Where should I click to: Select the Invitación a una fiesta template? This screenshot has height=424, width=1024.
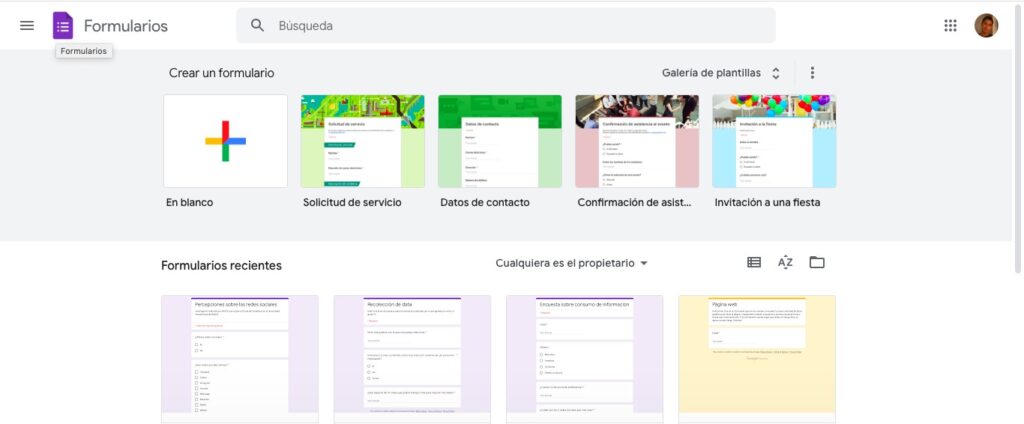(x=773, y=141)
